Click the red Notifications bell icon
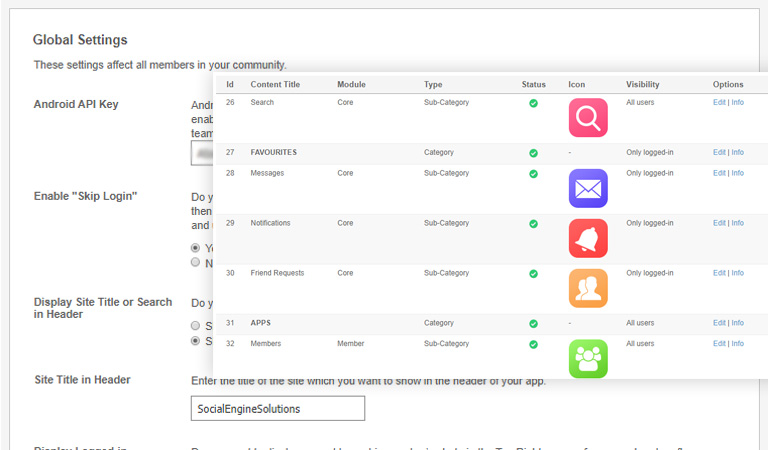This screenshot has width=768, height=450. 588,238
